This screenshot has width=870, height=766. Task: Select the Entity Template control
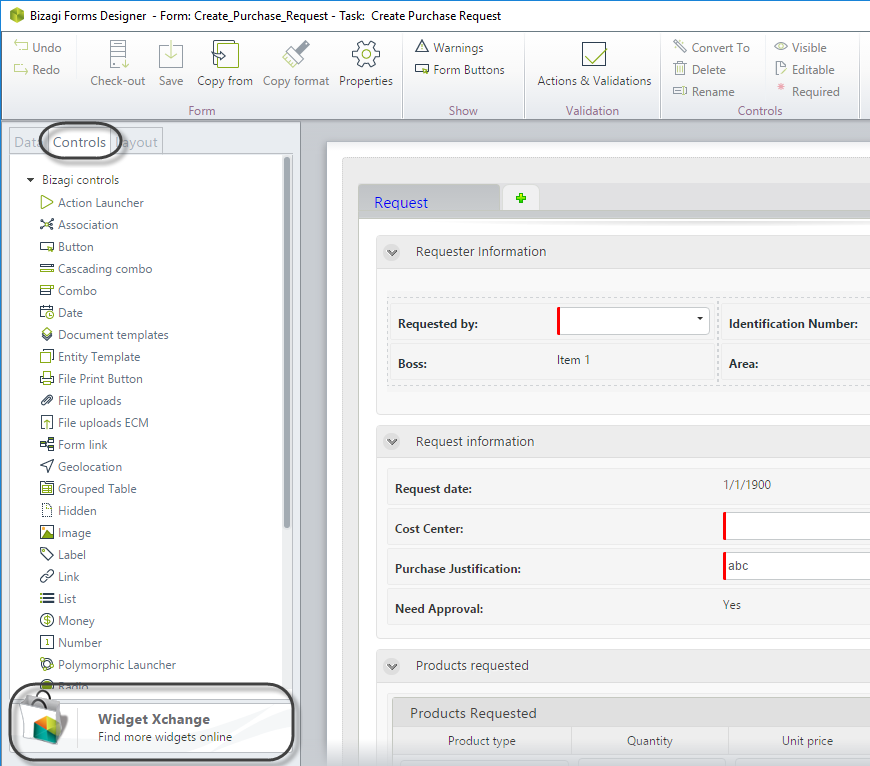click(x=90, y=357)
